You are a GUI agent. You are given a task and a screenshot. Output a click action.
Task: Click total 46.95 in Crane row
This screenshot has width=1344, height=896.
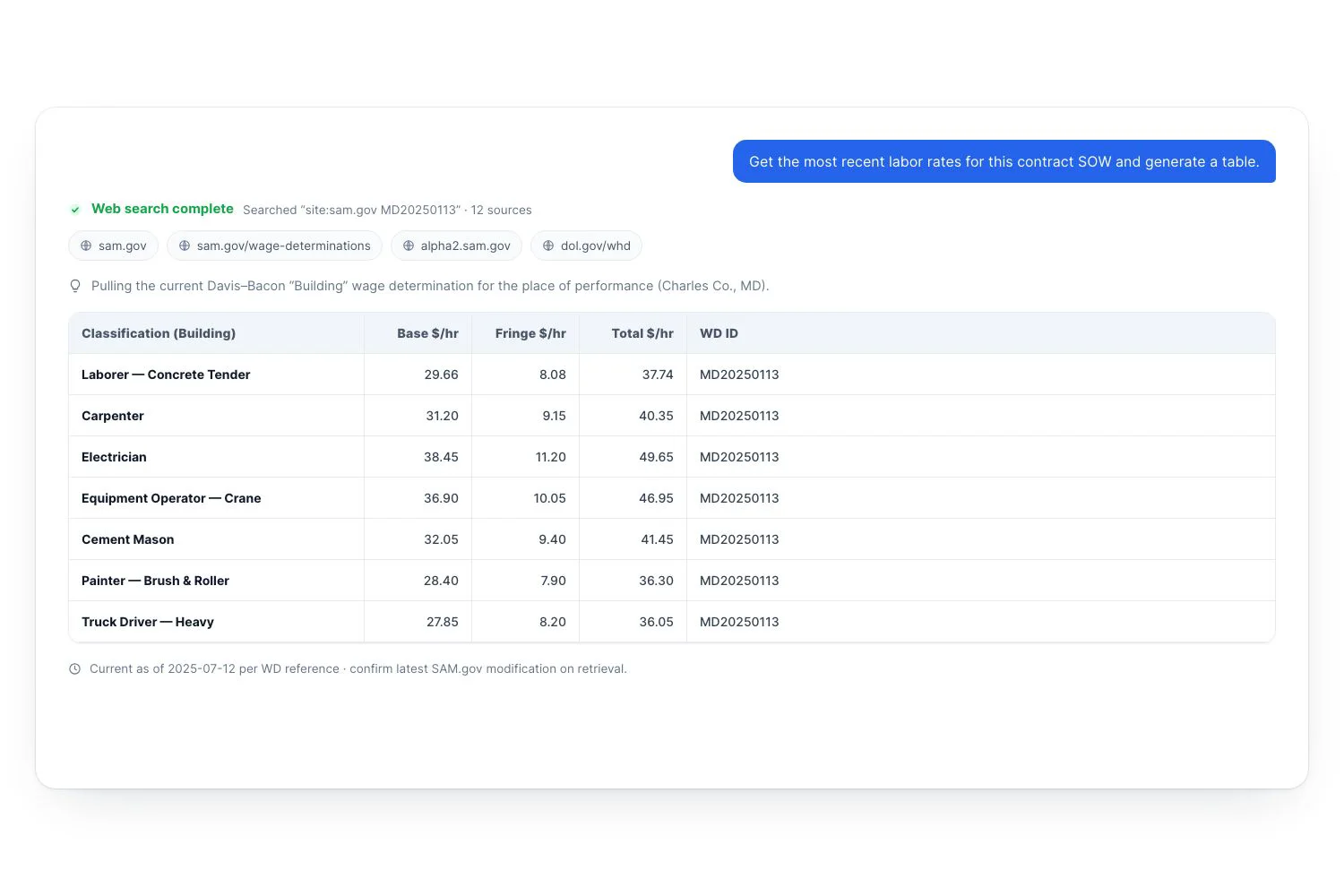pyautogui.click(x=656, y=498)
